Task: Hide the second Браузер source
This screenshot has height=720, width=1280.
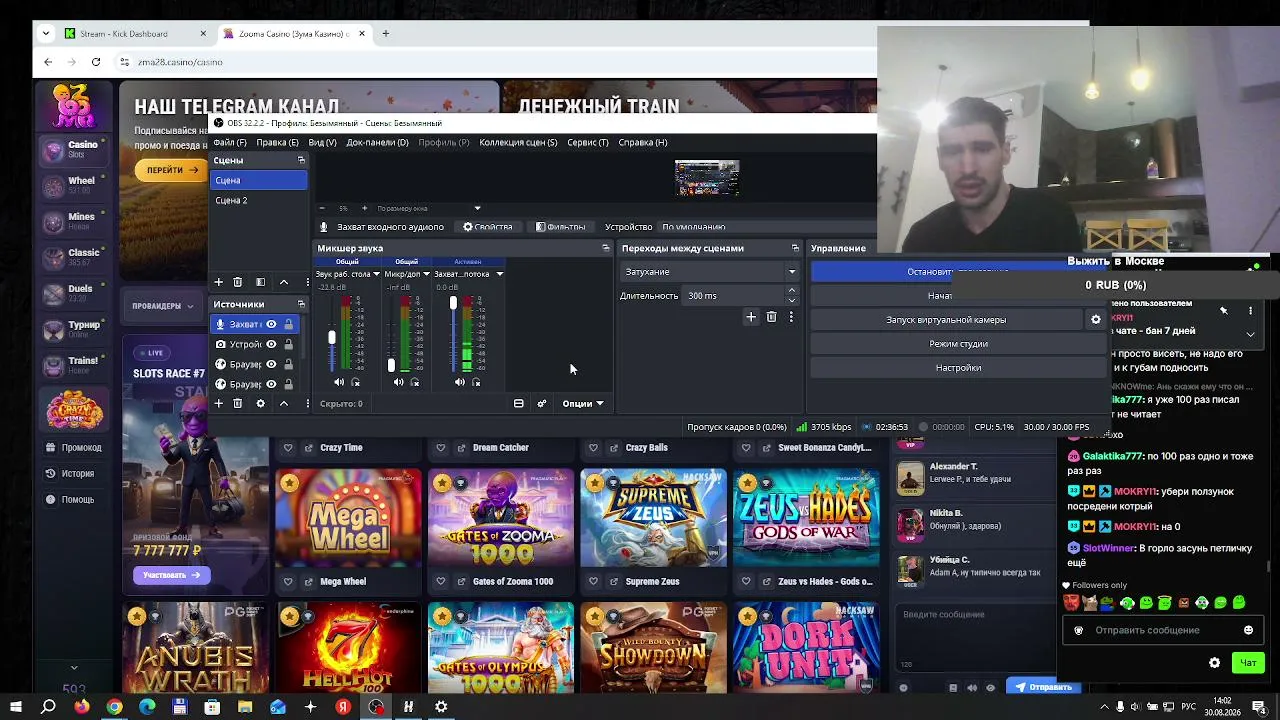Action: coord(271,384)
